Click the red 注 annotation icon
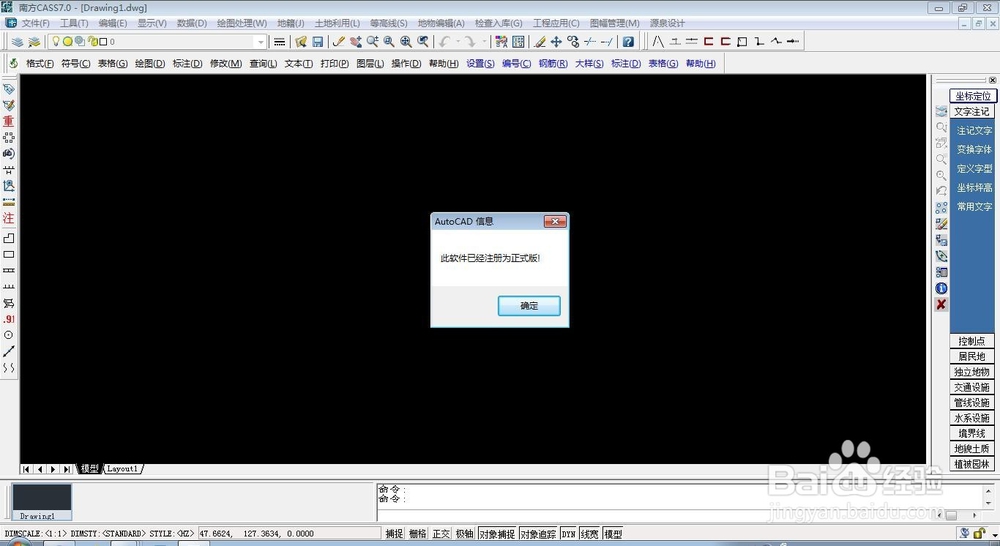 coord(8,218)
